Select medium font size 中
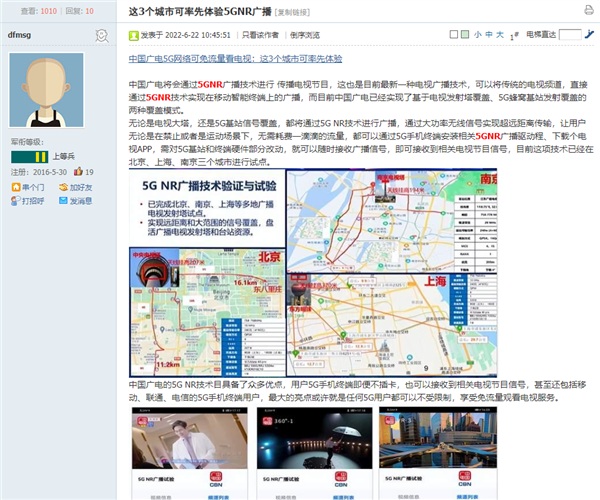Viewport: 600px width, 500px height. click(487, 34)
